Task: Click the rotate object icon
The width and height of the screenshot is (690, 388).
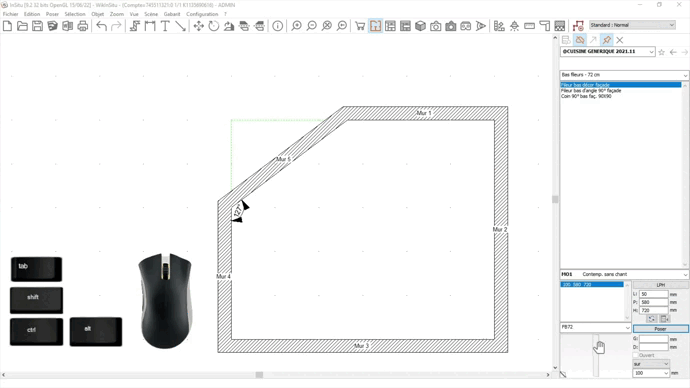Action: [x=213, y=26]
